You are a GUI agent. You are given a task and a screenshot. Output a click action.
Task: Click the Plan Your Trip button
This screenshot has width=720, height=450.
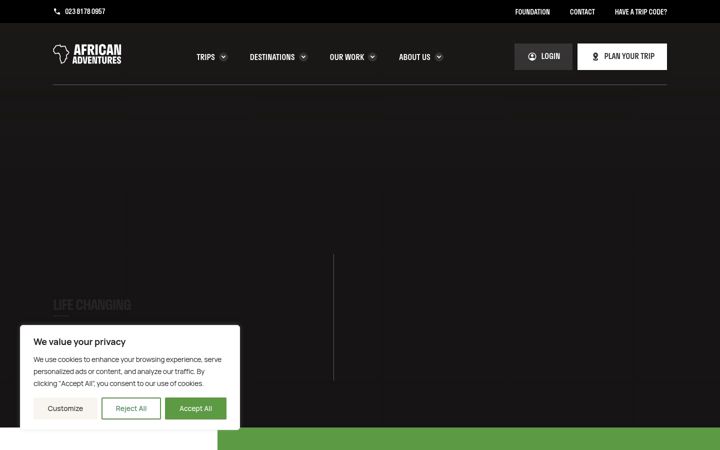click(x=622, y=56)
